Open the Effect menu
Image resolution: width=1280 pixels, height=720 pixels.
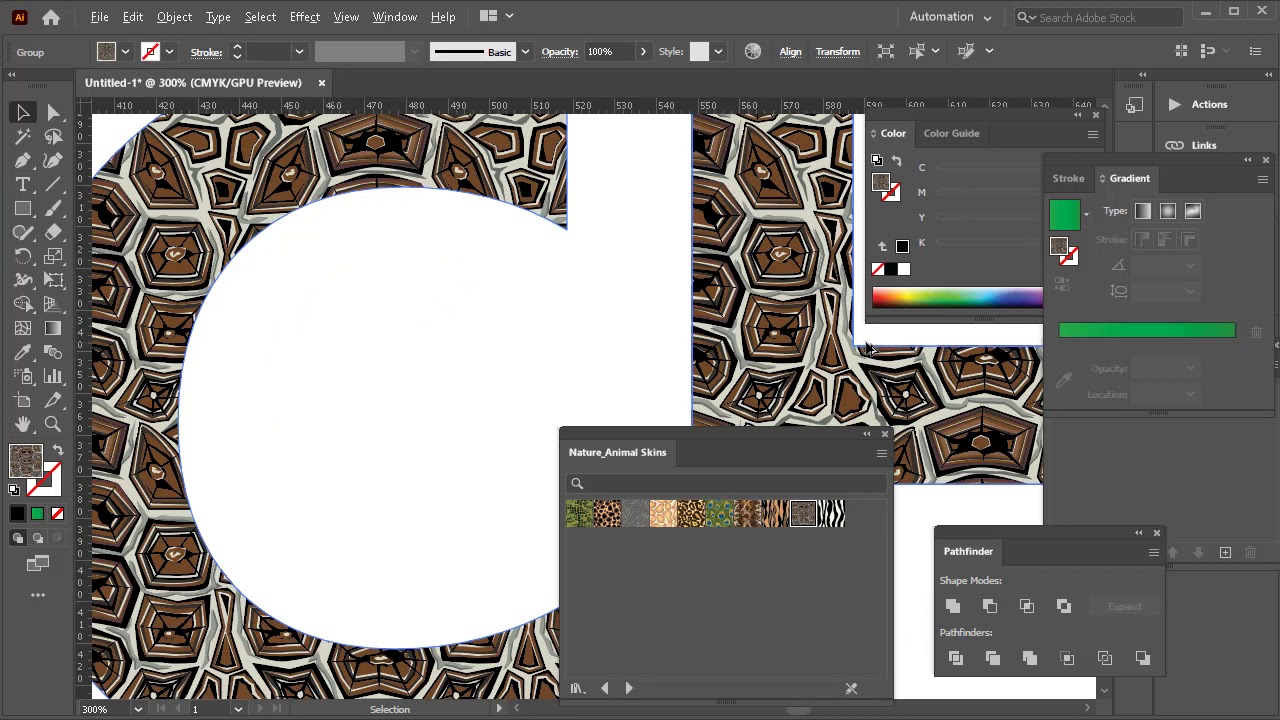(x=304, y=17)
